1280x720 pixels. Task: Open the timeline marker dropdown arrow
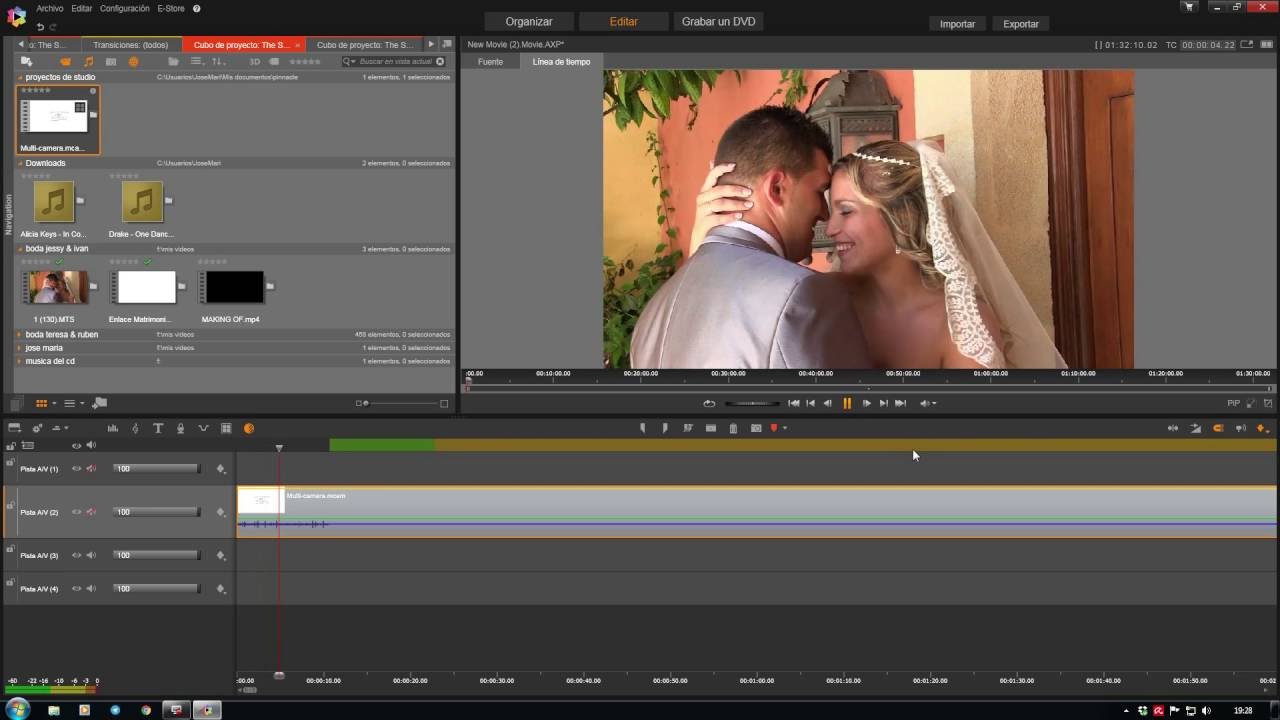tap(785, 428)
